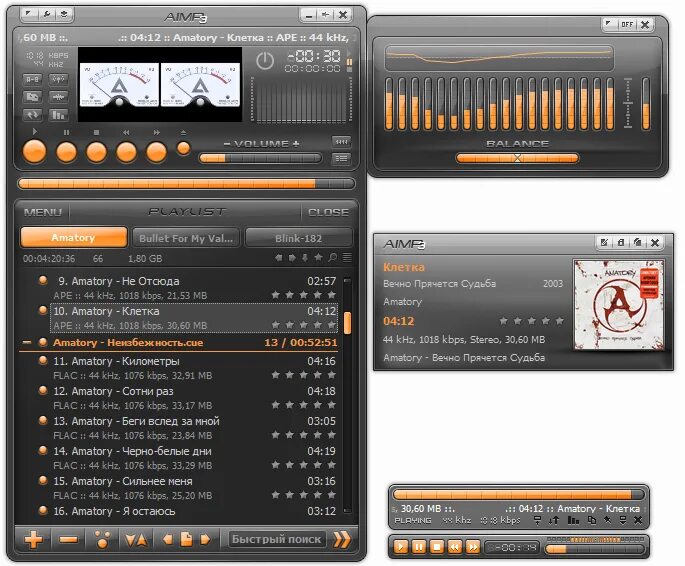Click the Pause button in the mini player
The height and width of the screenshot is (566, 685).
[419, 547]
